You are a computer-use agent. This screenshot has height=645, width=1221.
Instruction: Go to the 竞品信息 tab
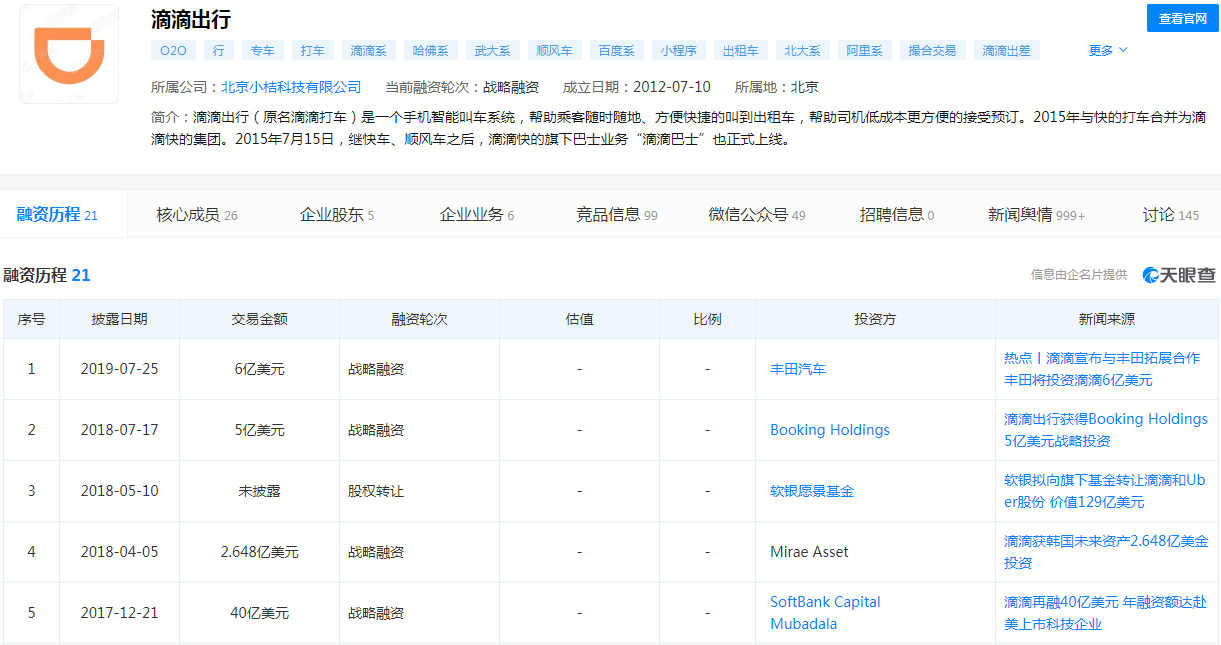(617, 214)
